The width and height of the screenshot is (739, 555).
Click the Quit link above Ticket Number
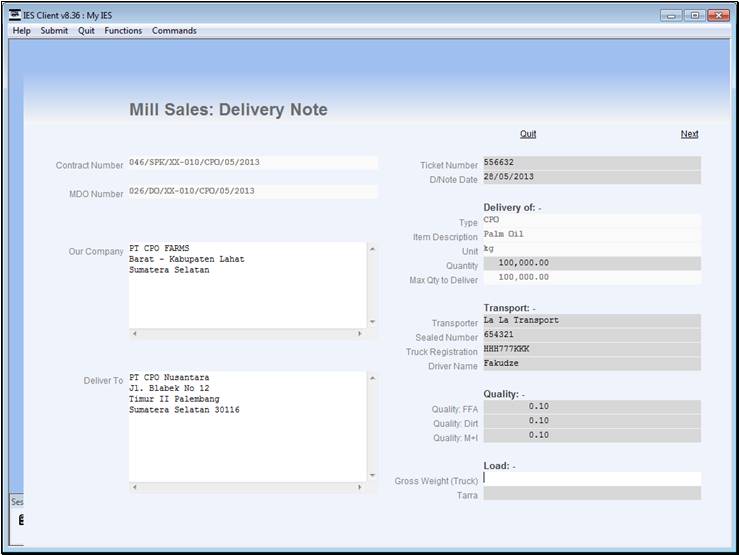coord(528,134)
